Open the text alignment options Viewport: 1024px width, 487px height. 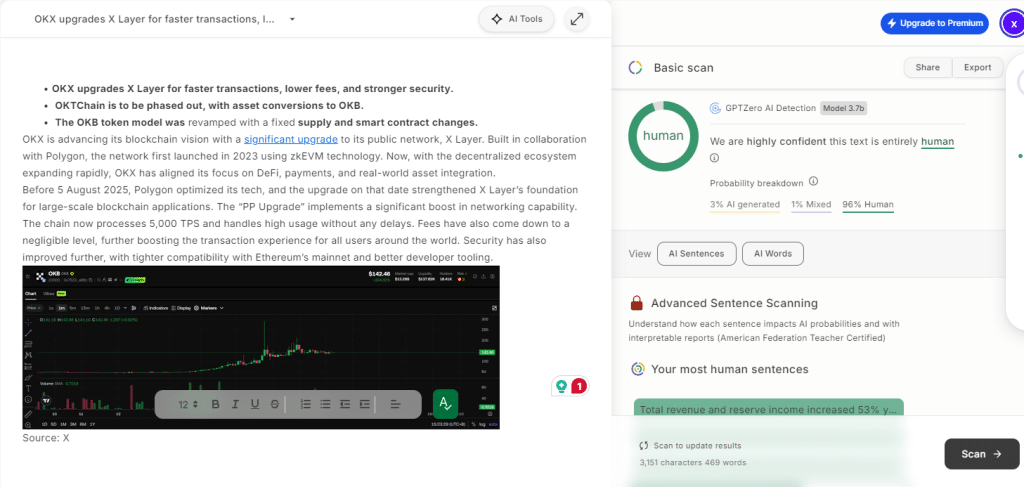point(395,404)
